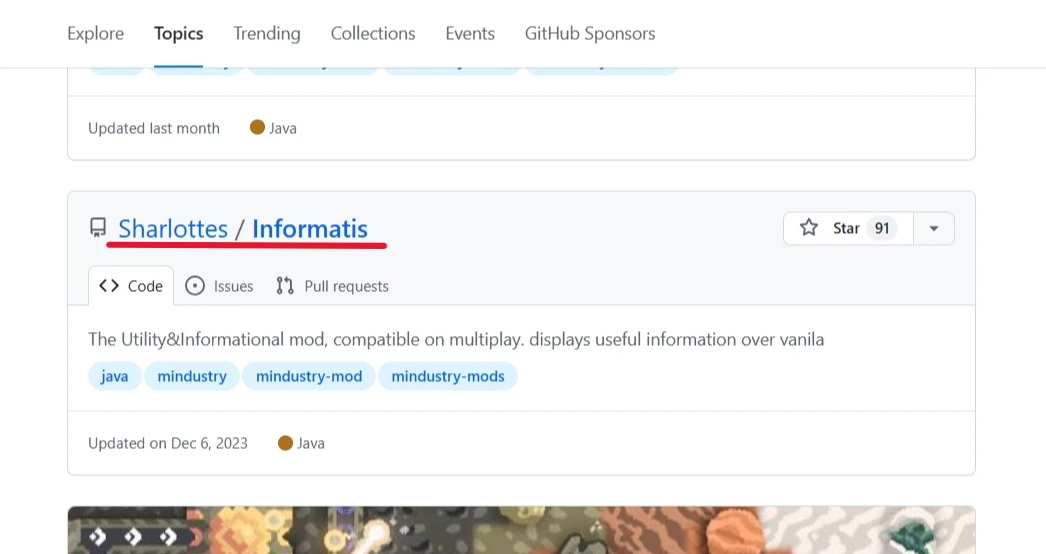Open the Informatis repository link
Image resolution: width=1046 pixels, height=554 pixels.
coord(310,229)
